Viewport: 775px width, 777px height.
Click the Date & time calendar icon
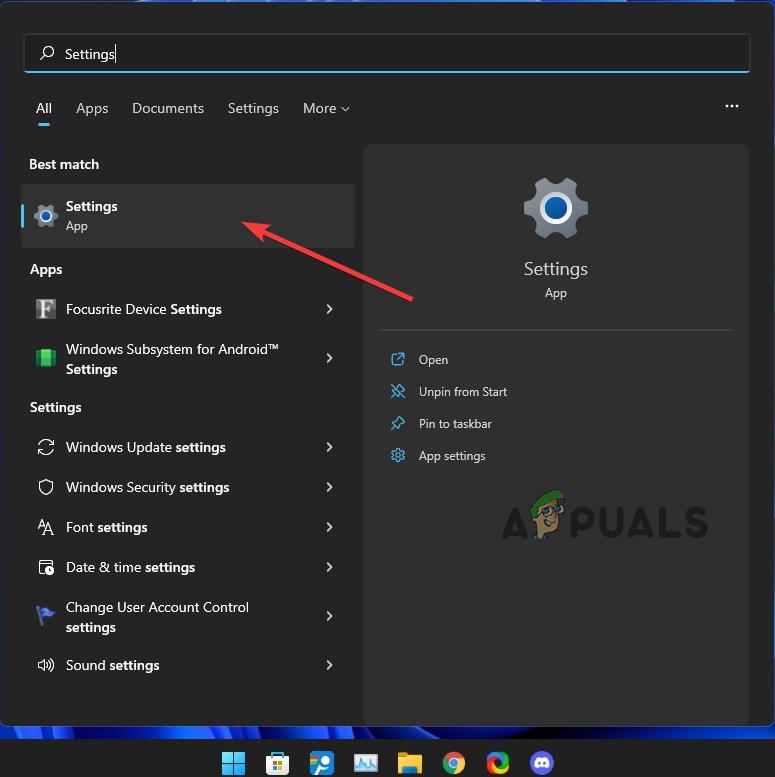click(46, 567)
